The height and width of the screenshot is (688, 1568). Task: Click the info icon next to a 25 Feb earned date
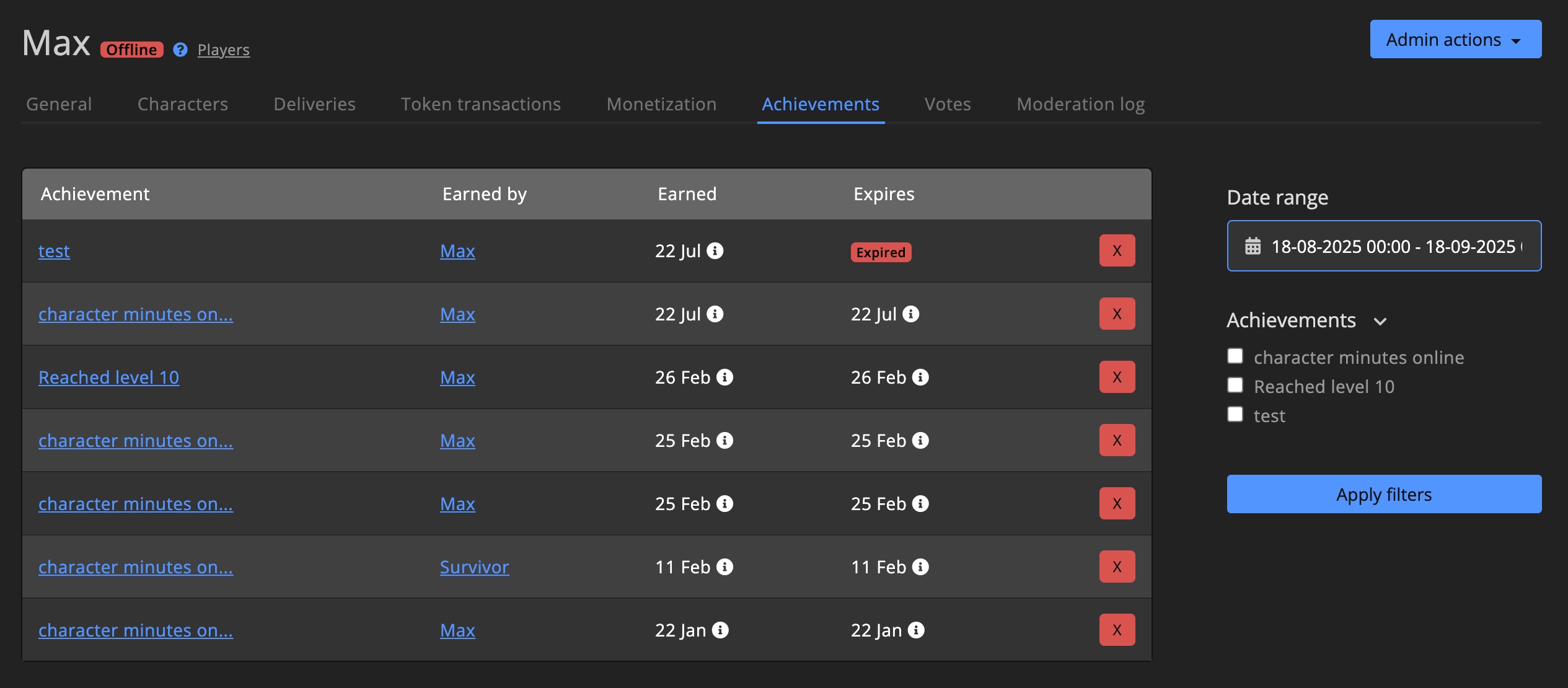[x=726, y=440]
